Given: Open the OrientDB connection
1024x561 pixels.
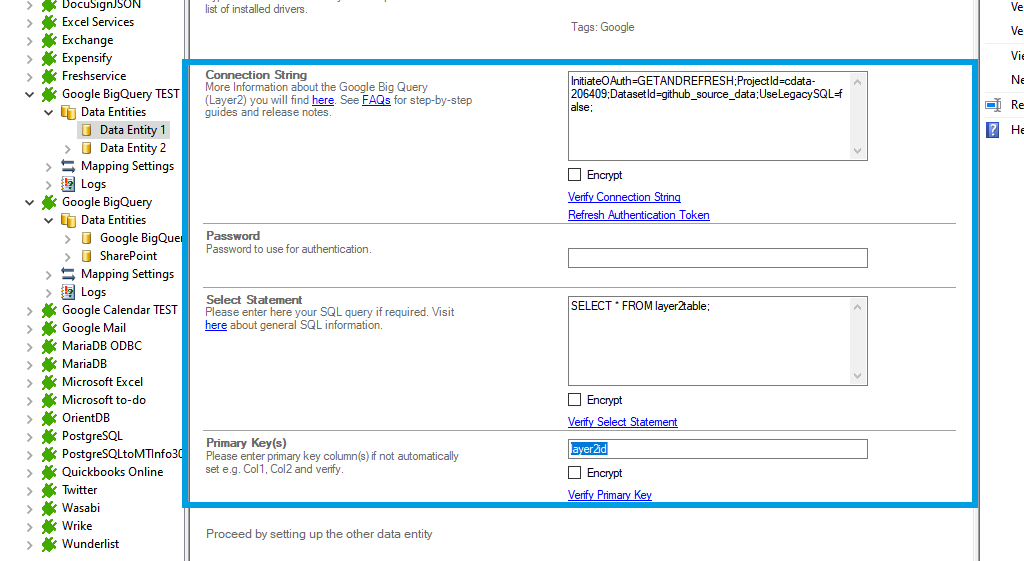Looking at the screenshot, I should (86, 418).
